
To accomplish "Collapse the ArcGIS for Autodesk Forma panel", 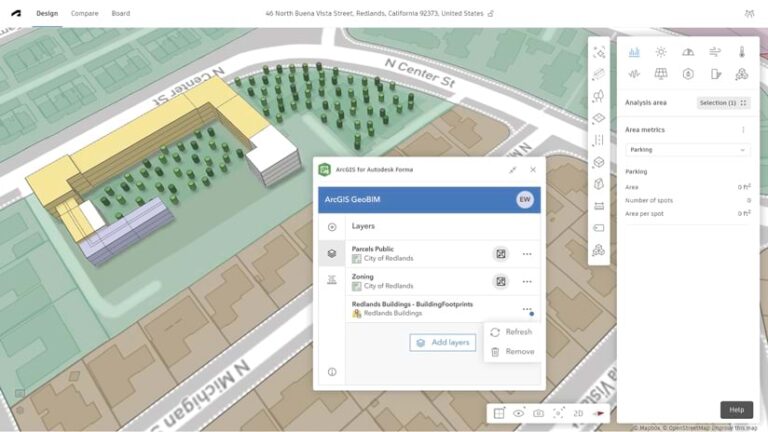I will pyautogui.click(x=512, y=170).
